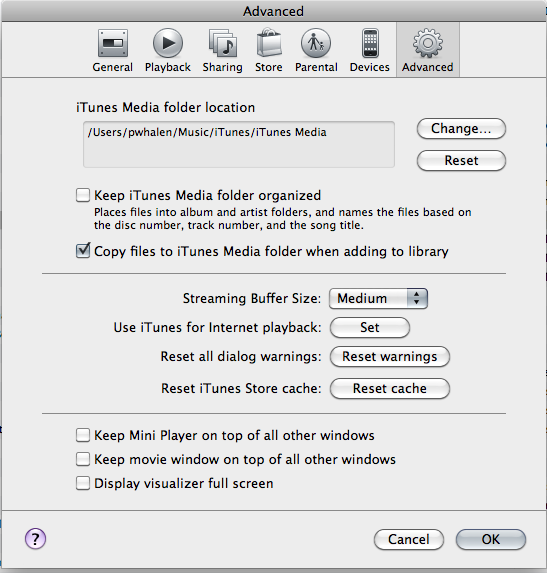Select the Advanced gear pane
This screenshot has width=547, height=573.
[428, 50]
